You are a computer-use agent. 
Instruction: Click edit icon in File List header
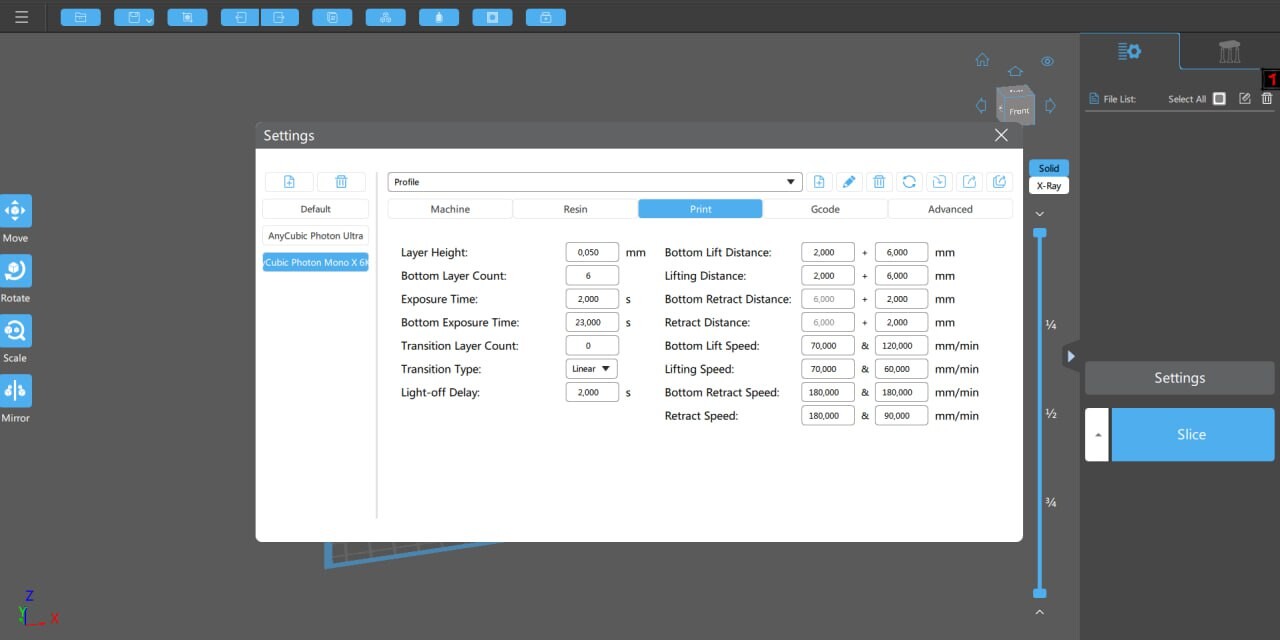(1244, 98)
